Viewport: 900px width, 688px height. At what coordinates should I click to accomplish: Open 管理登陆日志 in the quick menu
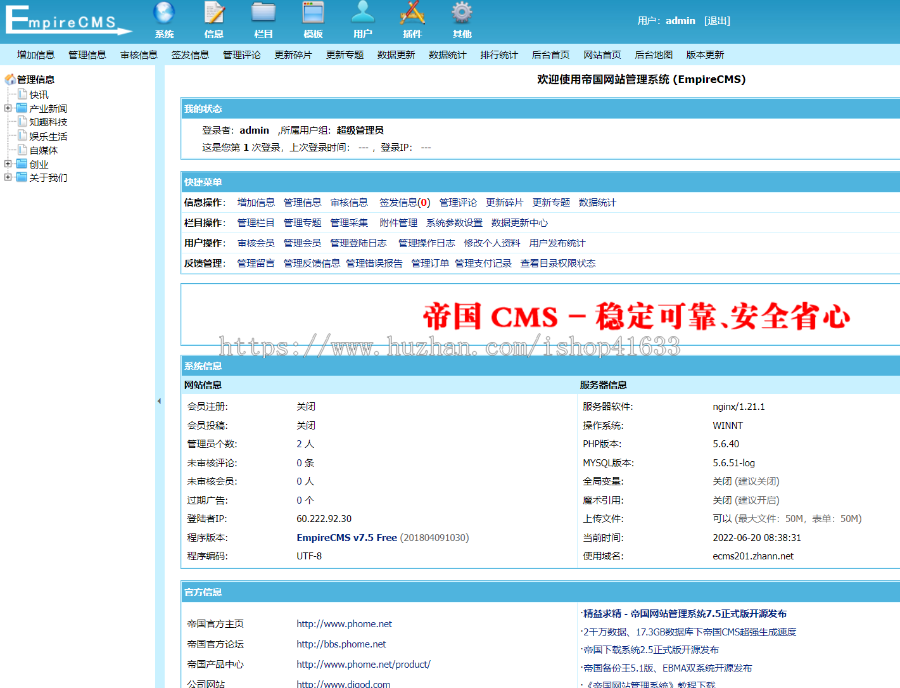[359, 243]
